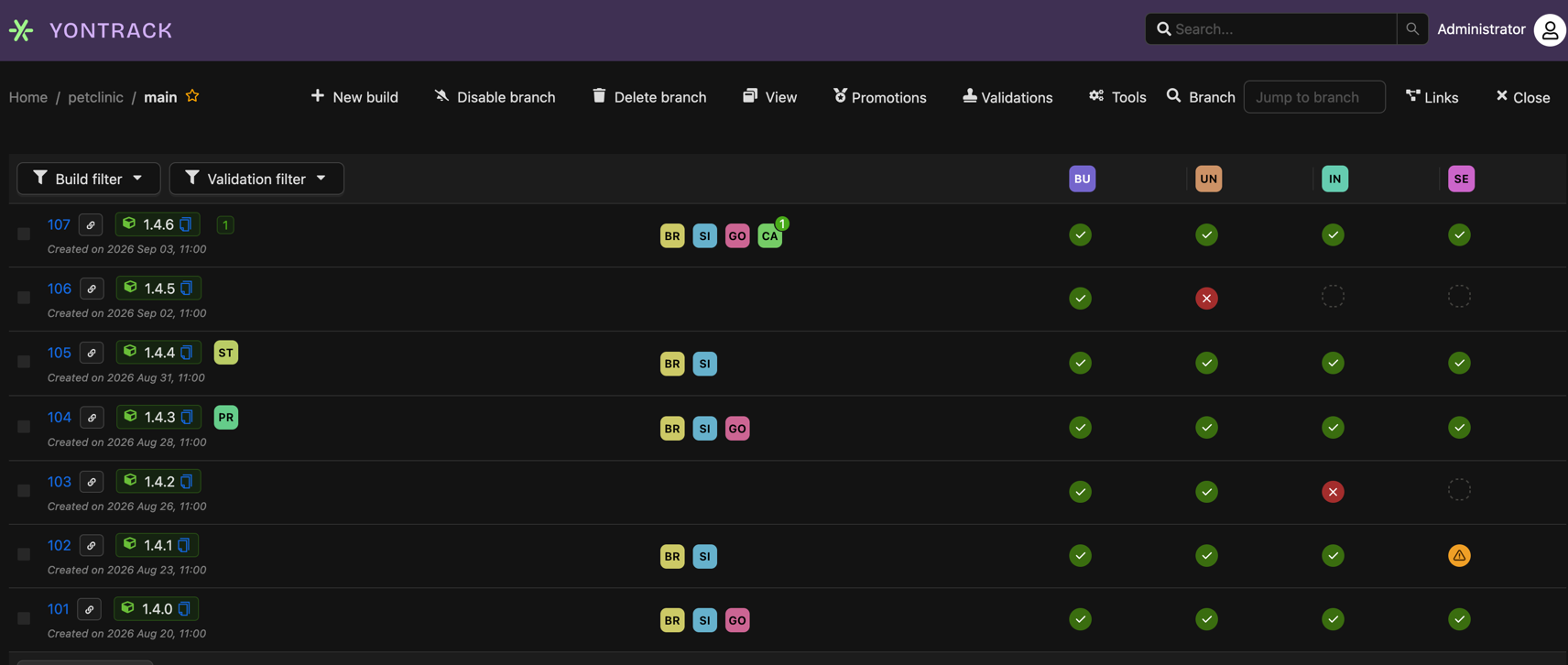Select the checkbox for build 107
Screen dimensions: 1568x665
coord(24,234)
